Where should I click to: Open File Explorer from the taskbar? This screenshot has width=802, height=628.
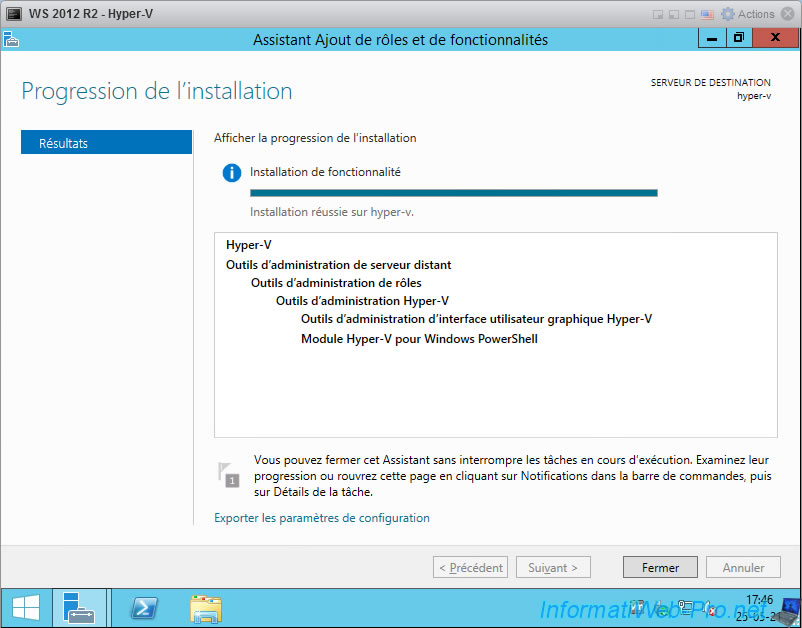click(x=206, y=608)
